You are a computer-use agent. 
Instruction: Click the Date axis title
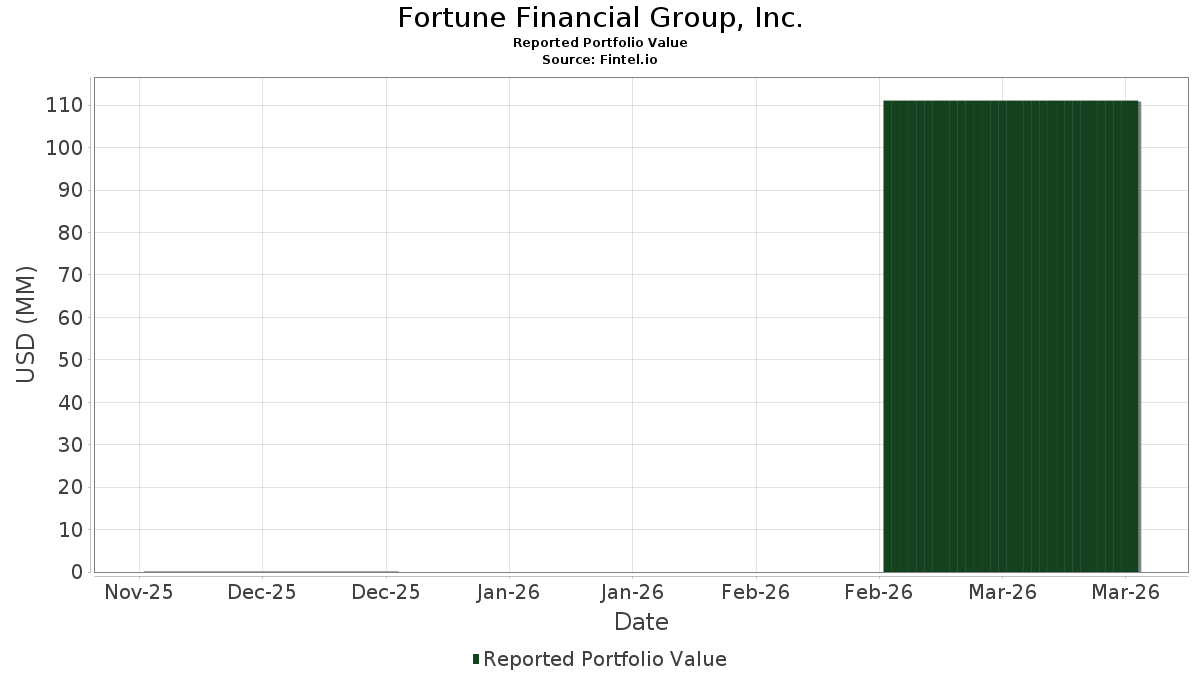(641, 622)
